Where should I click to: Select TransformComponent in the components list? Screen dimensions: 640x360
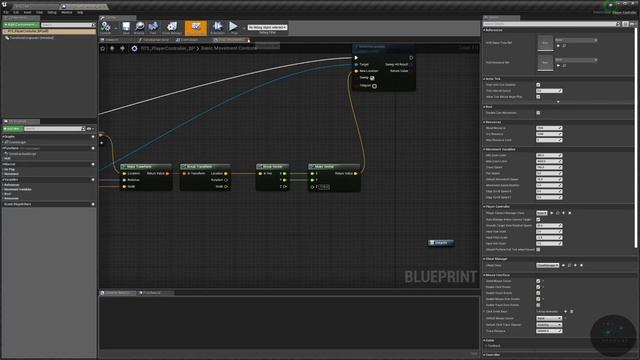pos(31,38)
